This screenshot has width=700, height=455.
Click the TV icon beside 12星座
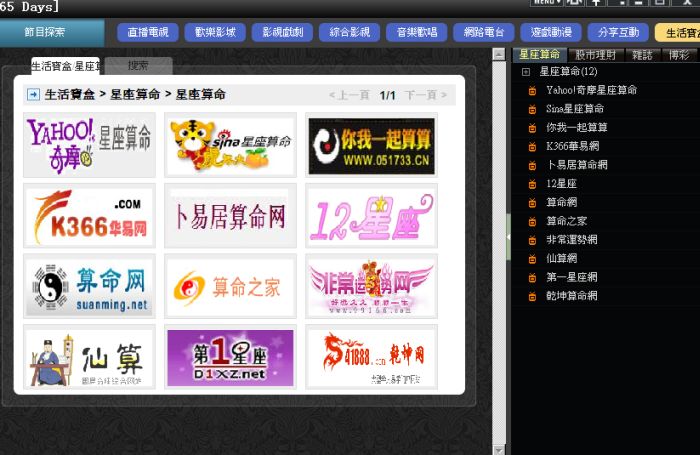pos(532,184)
